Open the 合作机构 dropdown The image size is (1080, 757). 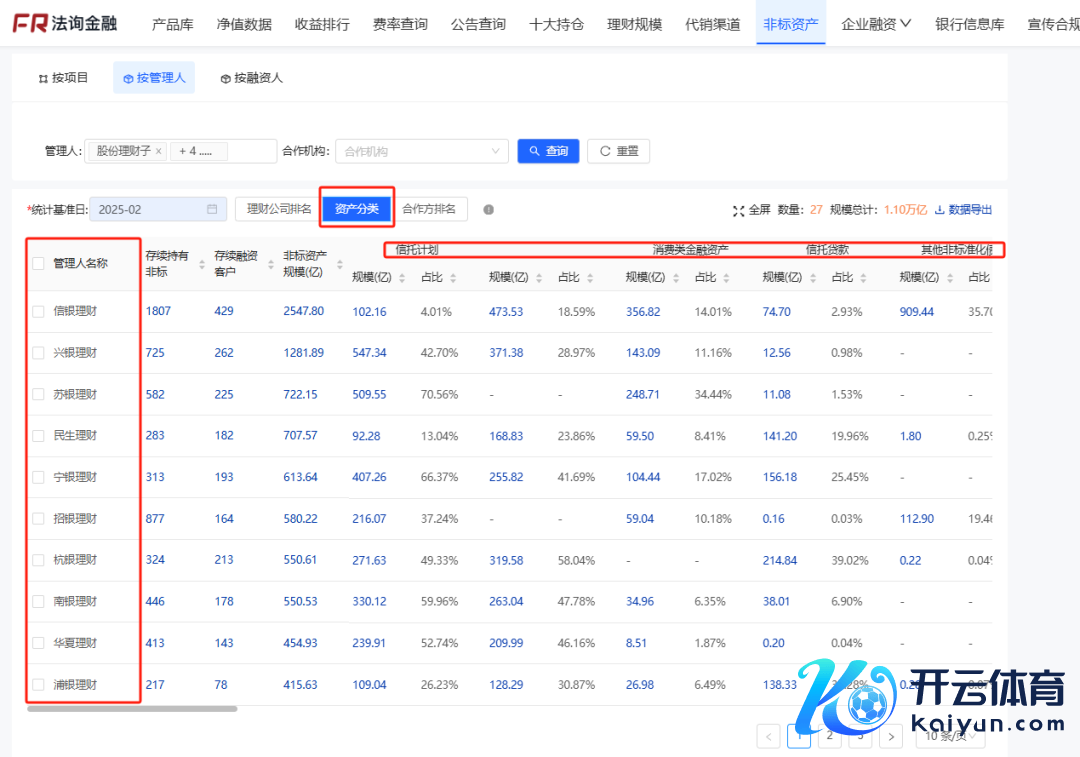421,151
